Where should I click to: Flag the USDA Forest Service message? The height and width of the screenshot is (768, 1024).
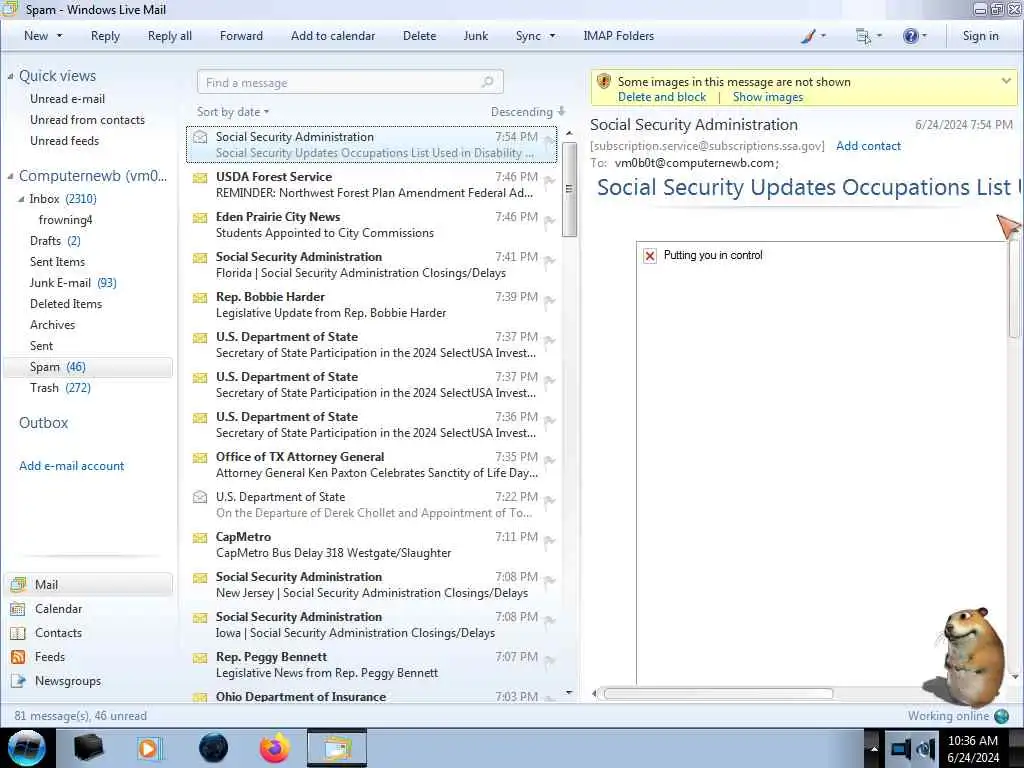550,181
